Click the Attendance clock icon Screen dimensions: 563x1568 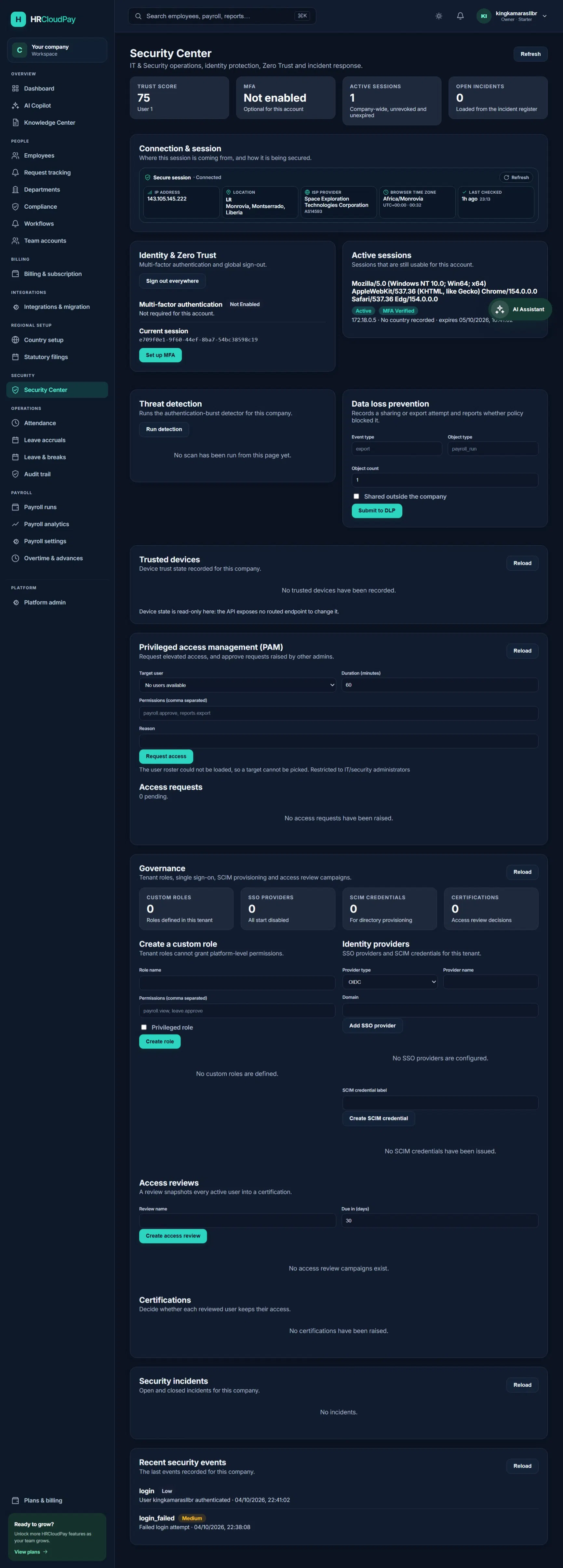pyautogui.click(x=15, y=423)
